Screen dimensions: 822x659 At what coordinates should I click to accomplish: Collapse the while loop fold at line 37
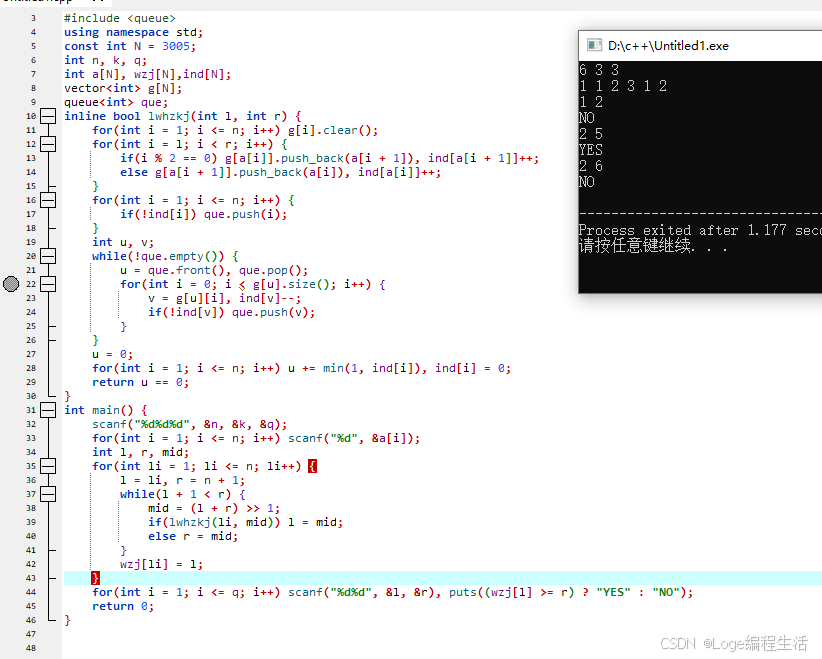click(48, 494)
